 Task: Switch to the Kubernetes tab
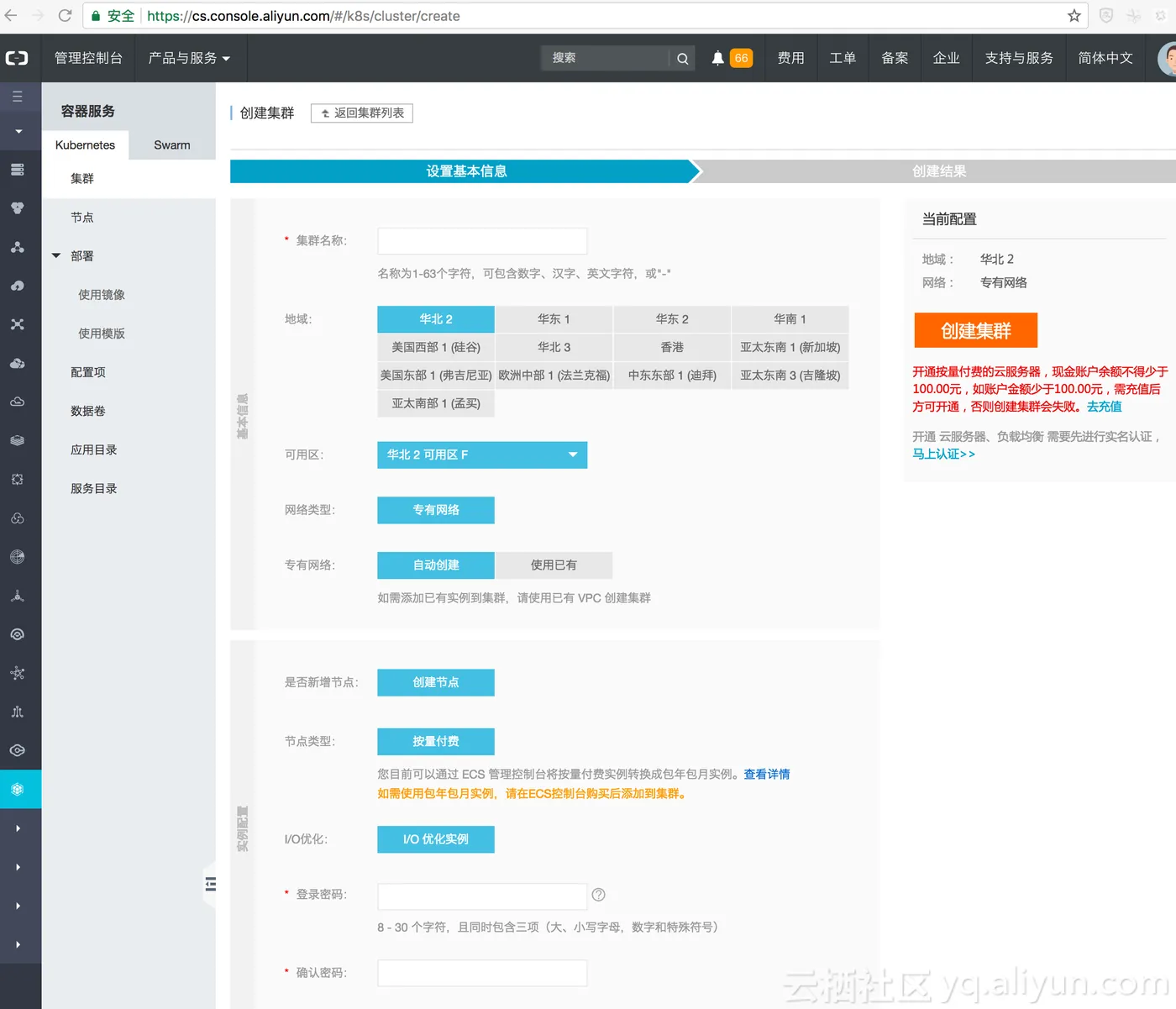pyautogui.click(x=85, y=145)
